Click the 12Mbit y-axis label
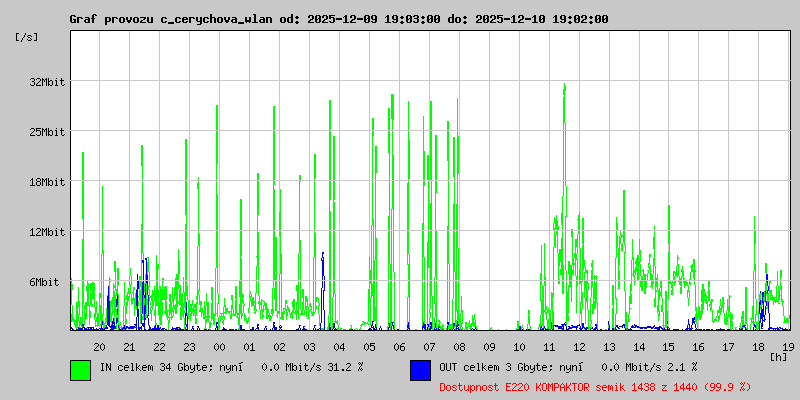800x400 pixels. (47, 232)
